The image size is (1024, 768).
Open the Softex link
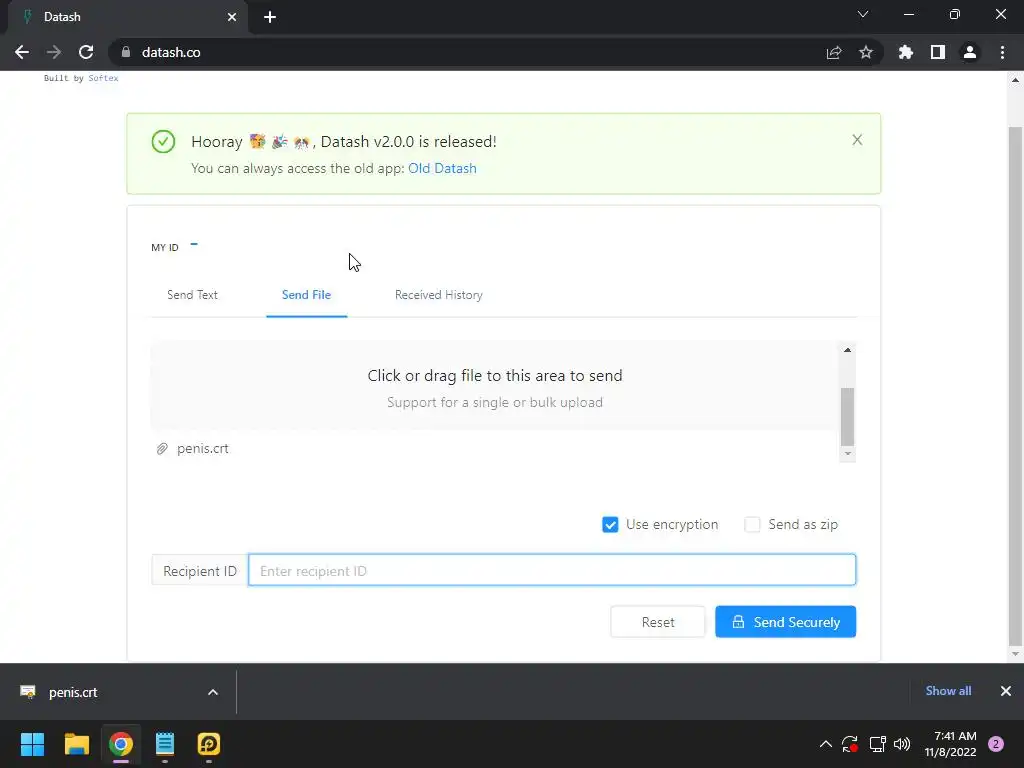pos(103,78)
